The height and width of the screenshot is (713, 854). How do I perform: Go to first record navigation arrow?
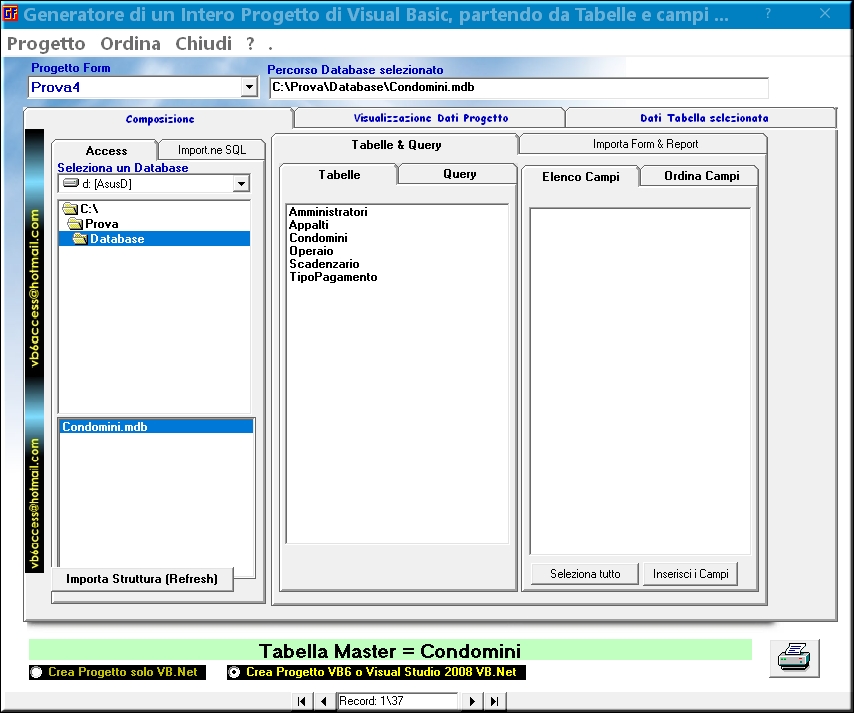[302, 701]
